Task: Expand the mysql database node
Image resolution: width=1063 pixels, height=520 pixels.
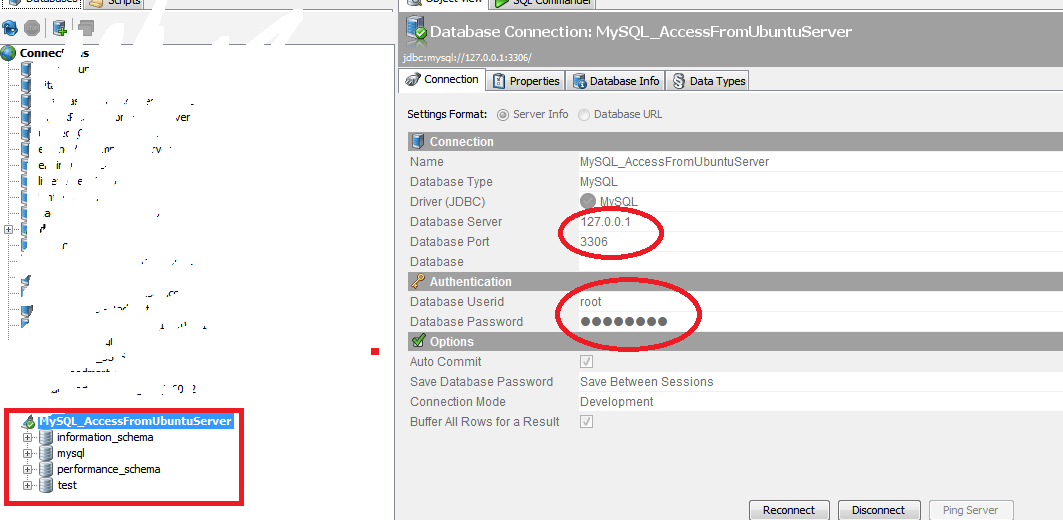Action: (28, 453)
